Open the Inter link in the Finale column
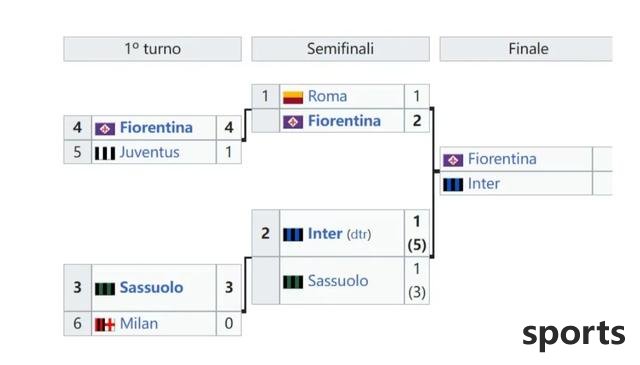The height and width of the screenshot is (365, 640). click(484, 184)
